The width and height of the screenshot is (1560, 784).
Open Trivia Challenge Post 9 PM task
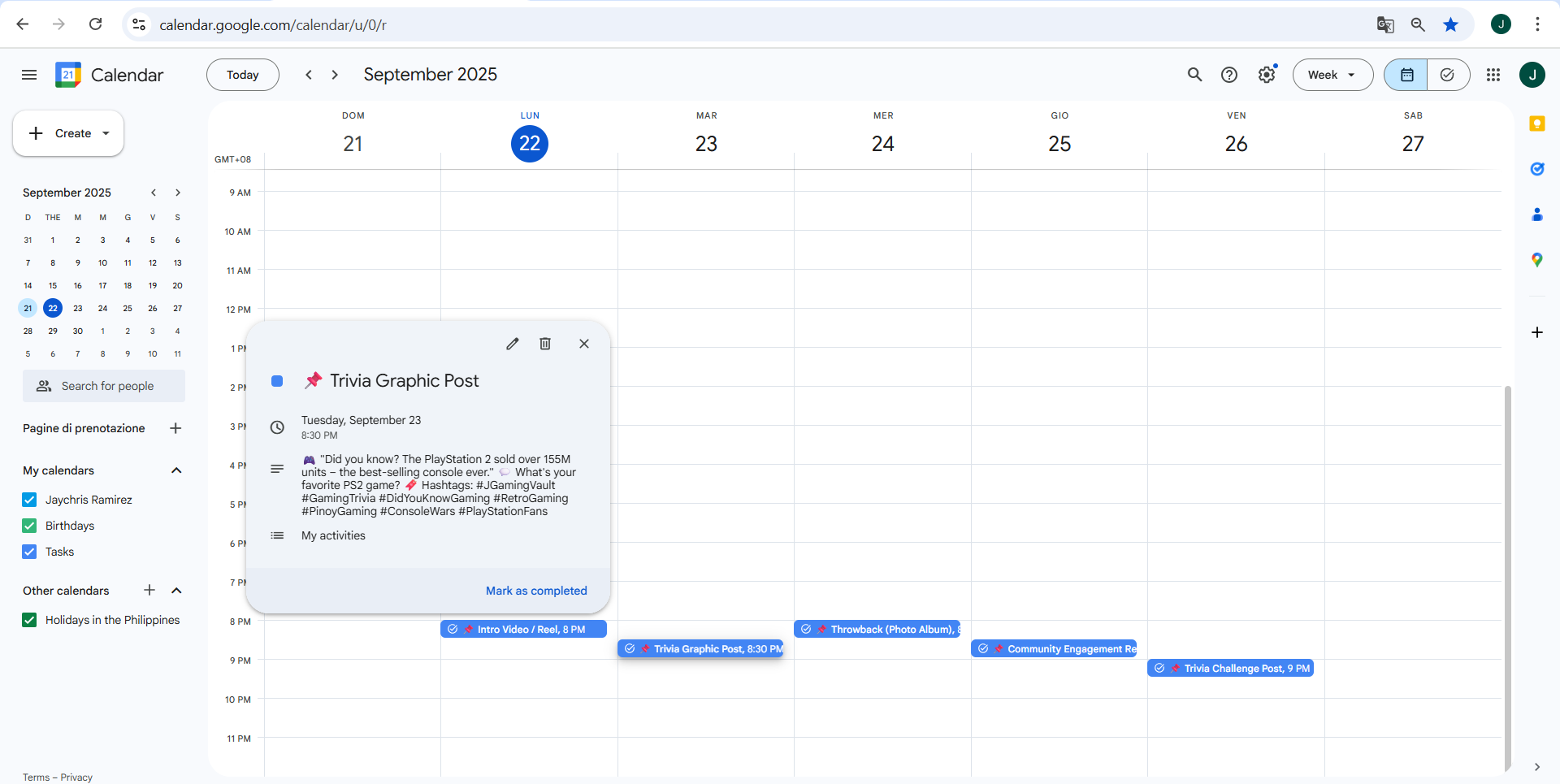point(1230,668)
